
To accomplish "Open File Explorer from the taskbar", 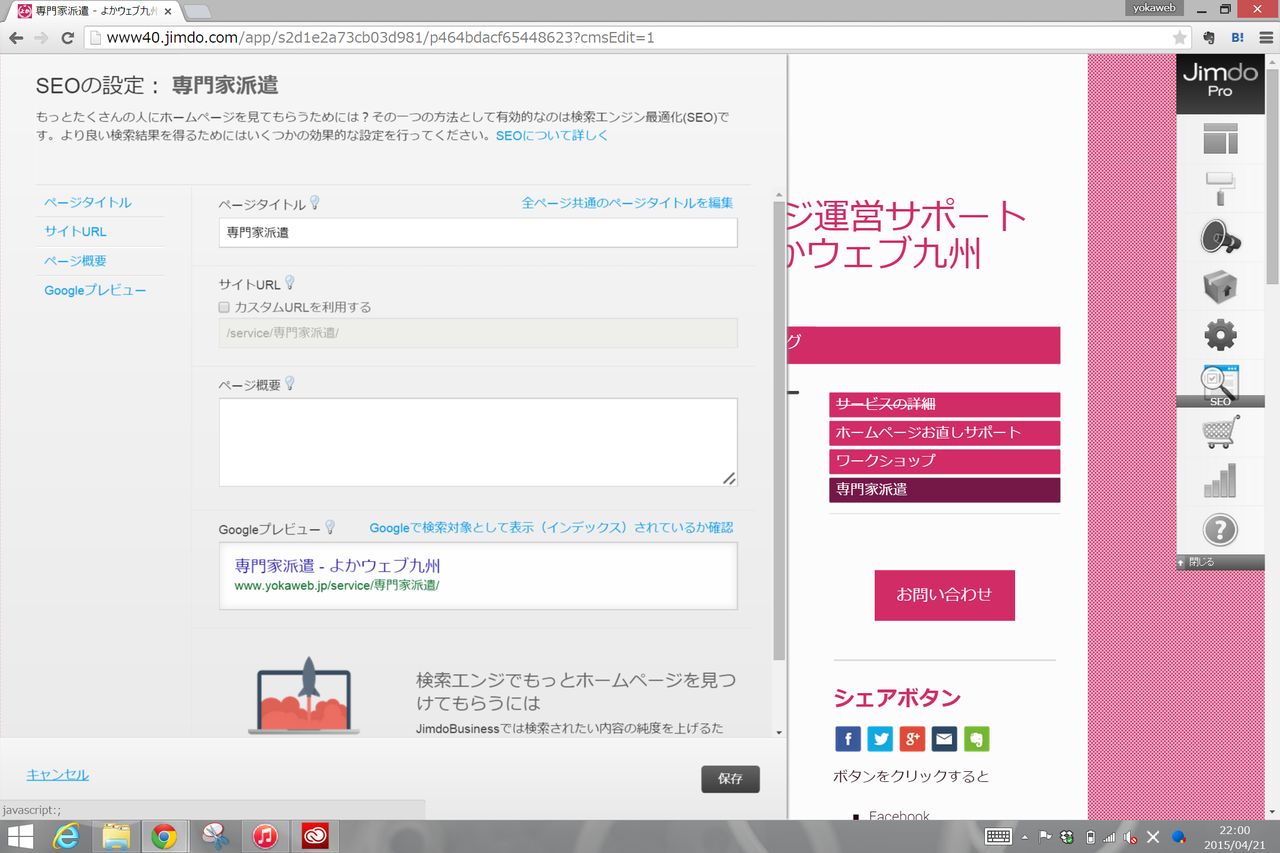I will [x=116, y=836].
